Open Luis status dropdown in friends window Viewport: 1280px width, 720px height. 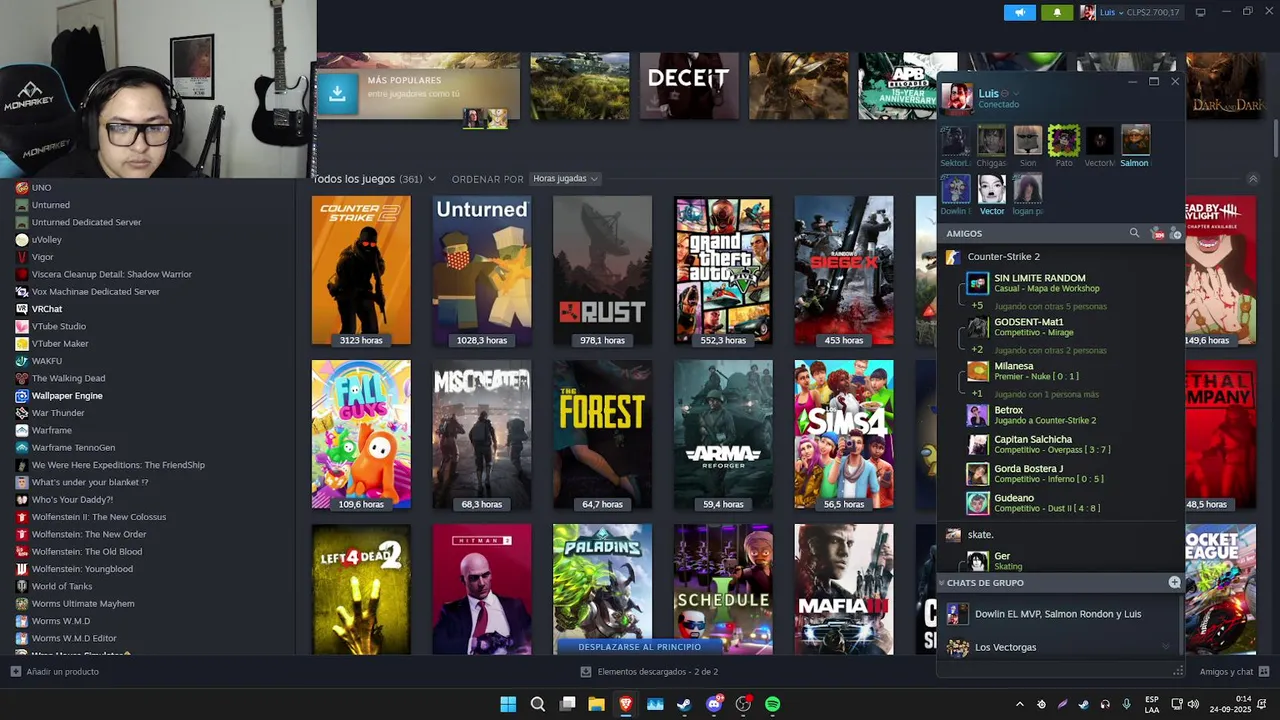pyautogui.click(x=1016, y=94)
